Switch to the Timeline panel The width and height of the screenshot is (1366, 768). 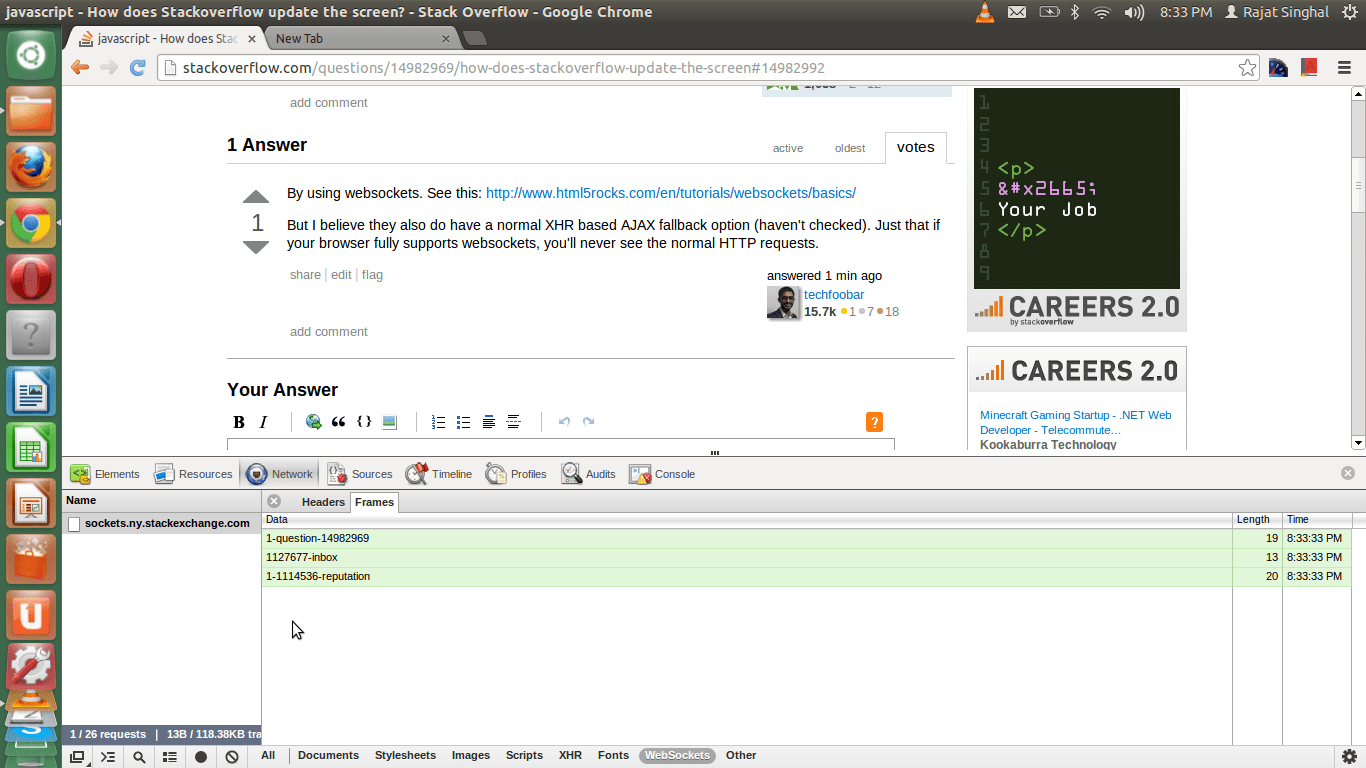(439, 474)
